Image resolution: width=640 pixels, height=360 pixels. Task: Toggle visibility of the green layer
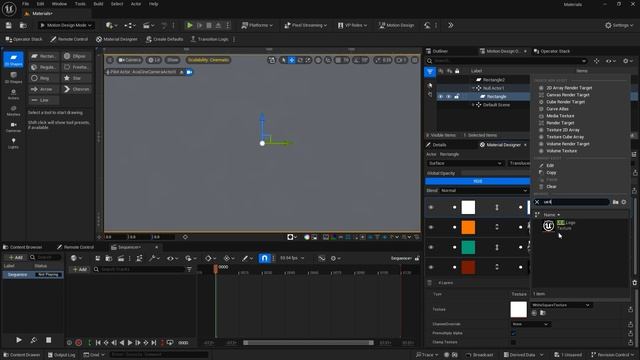(431, 247)
